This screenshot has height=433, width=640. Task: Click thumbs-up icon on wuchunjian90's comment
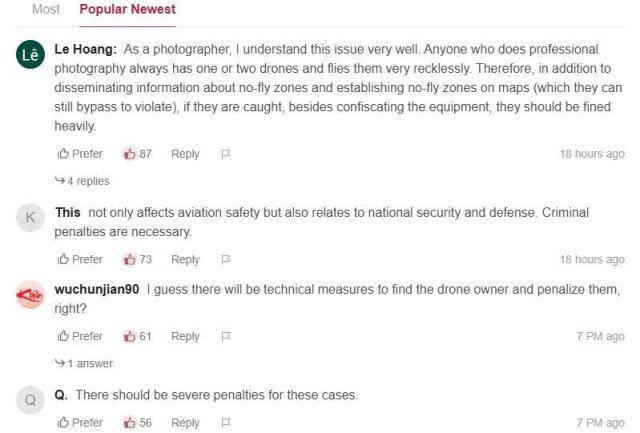(63, 336)
